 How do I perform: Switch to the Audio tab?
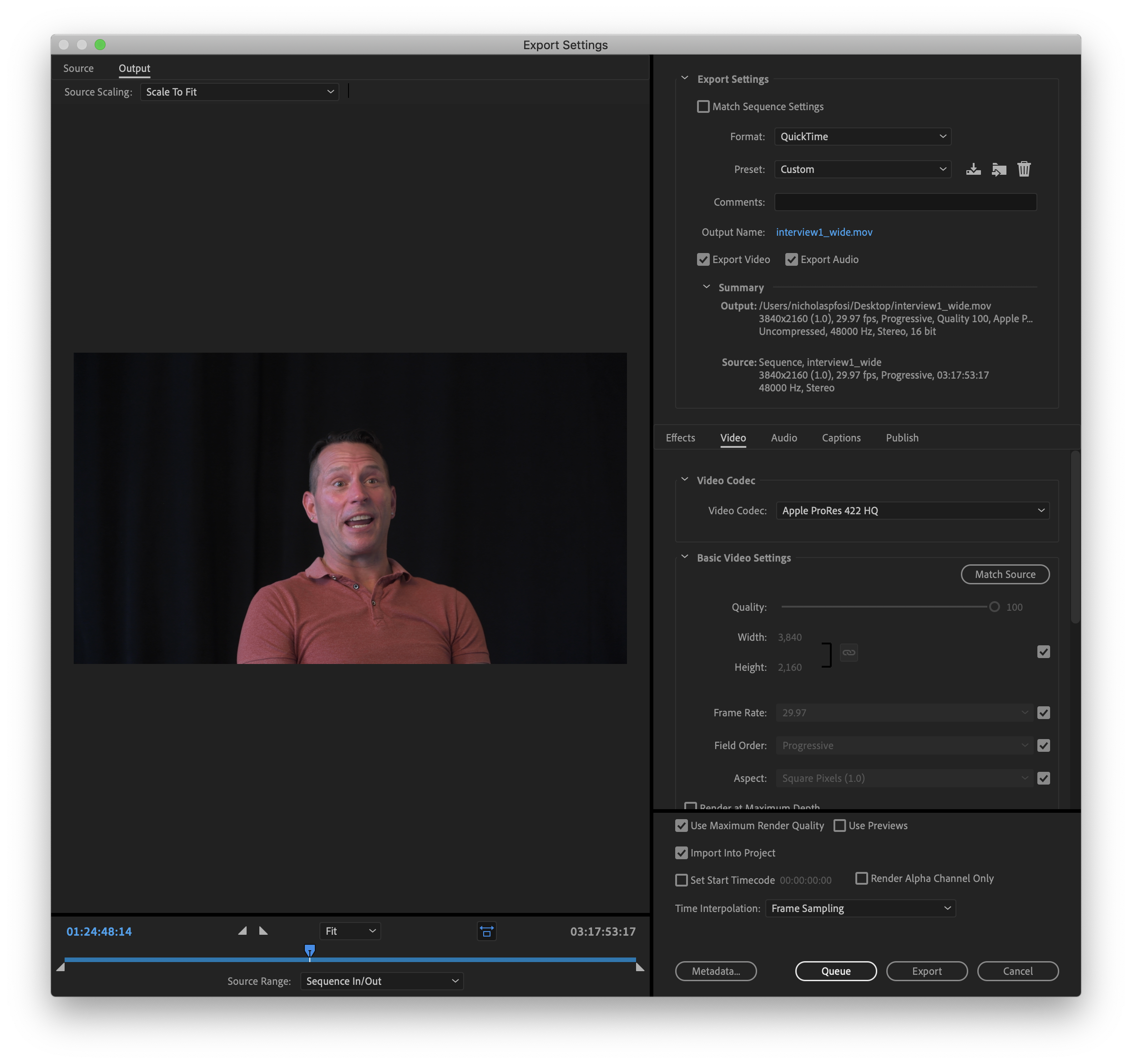[783, 437]
